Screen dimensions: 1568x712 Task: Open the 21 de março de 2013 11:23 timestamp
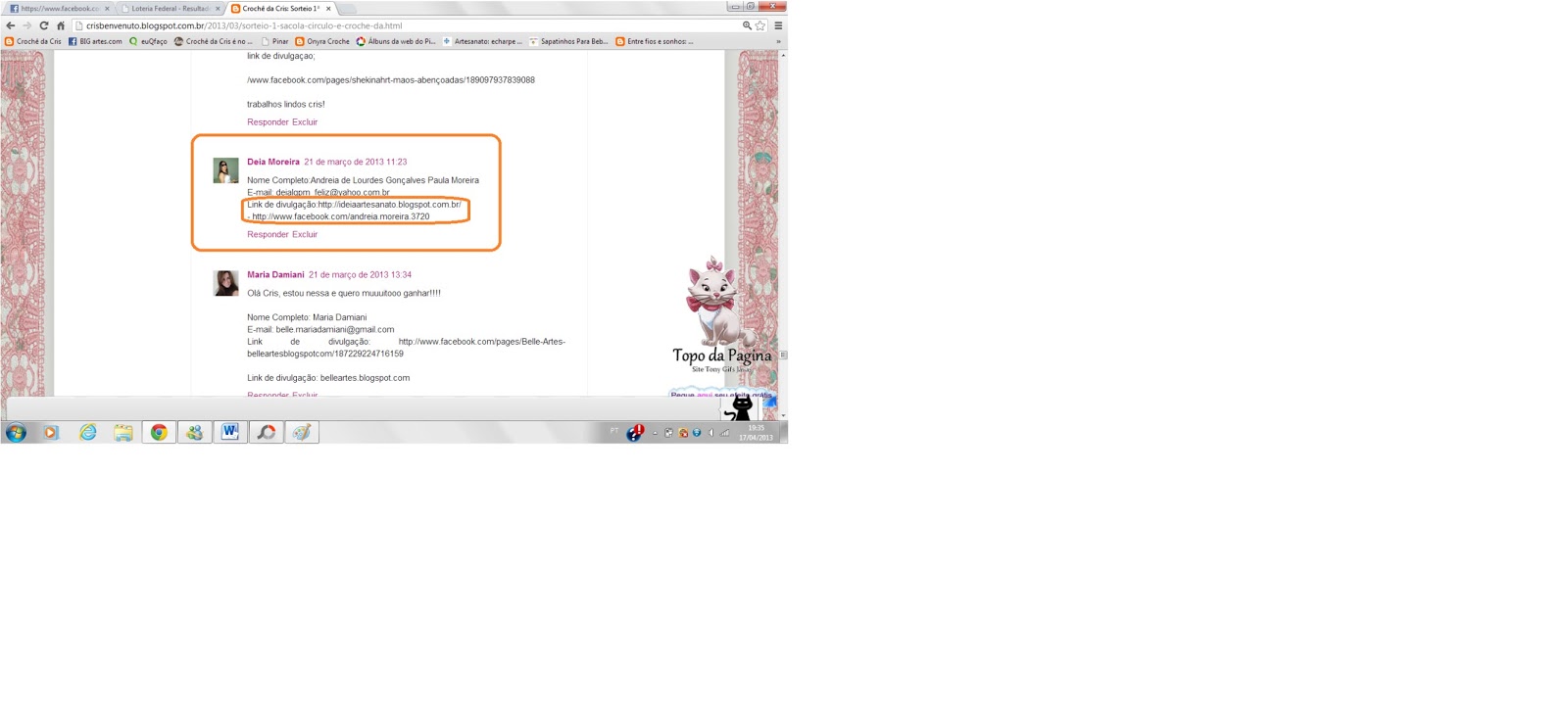click(x=355, y=162)
